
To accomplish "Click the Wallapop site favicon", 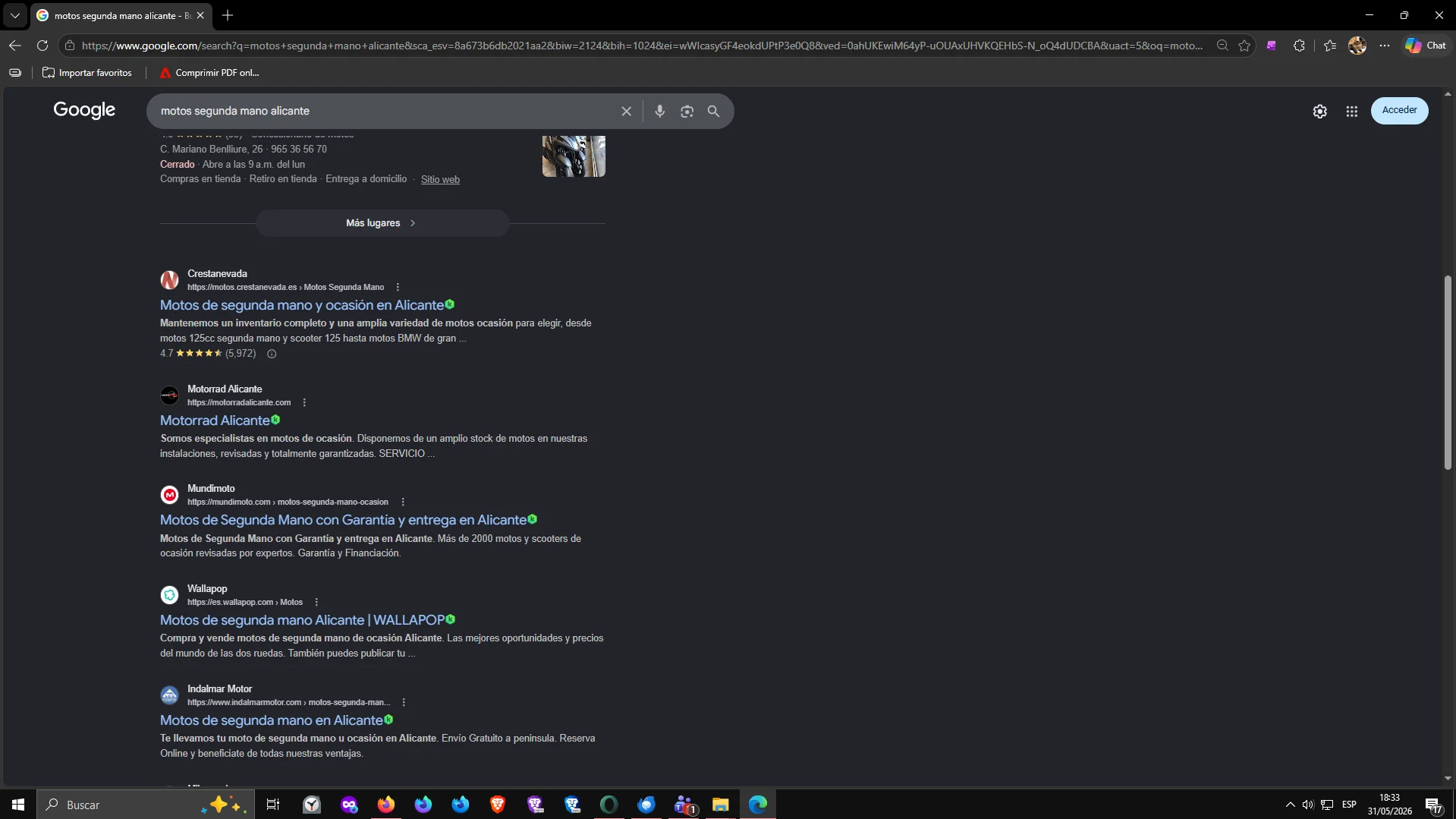I will [x=170, y=595].
